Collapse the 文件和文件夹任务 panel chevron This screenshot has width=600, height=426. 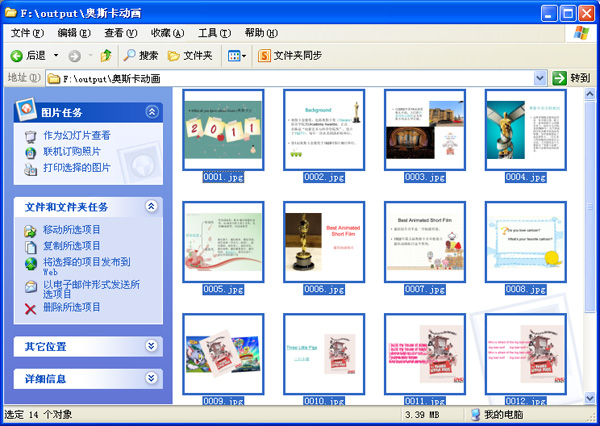coord(152,206)
